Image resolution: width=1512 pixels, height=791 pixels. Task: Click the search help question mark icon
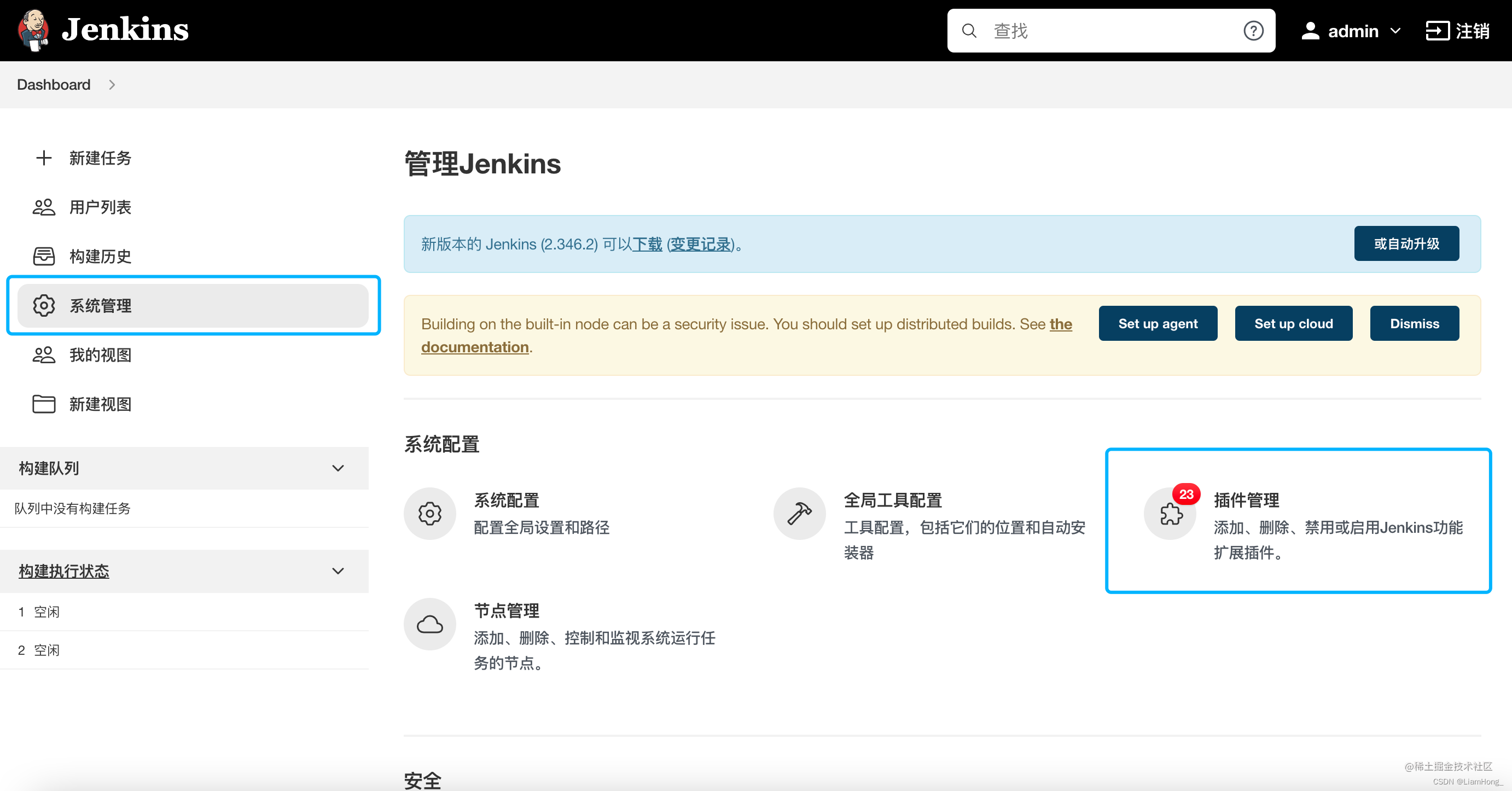click(1253, 31)
